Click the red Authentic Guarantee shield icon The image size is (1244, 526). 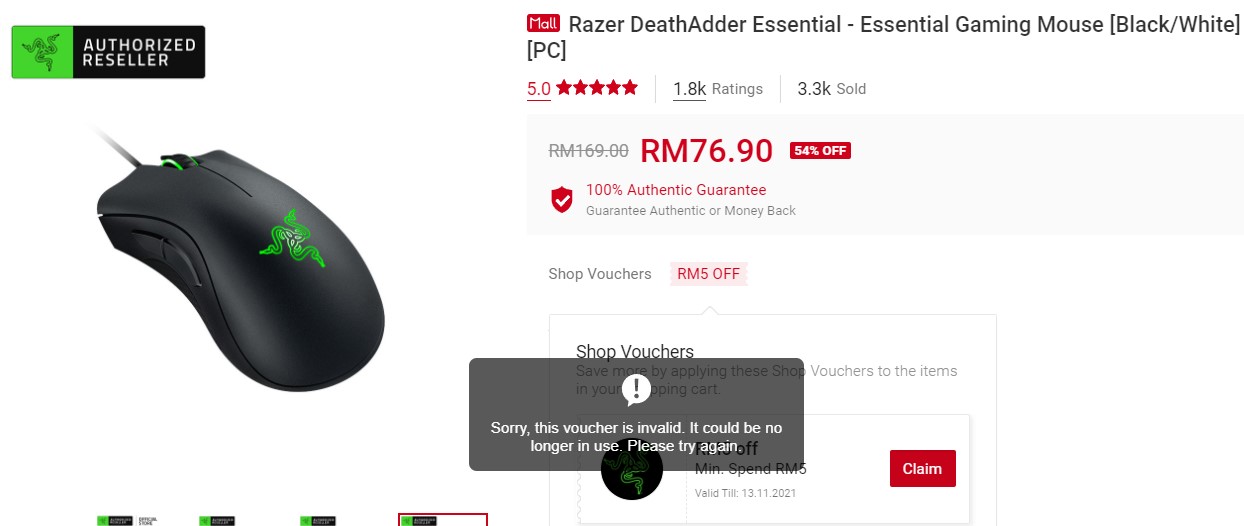(x=562, y=199)
